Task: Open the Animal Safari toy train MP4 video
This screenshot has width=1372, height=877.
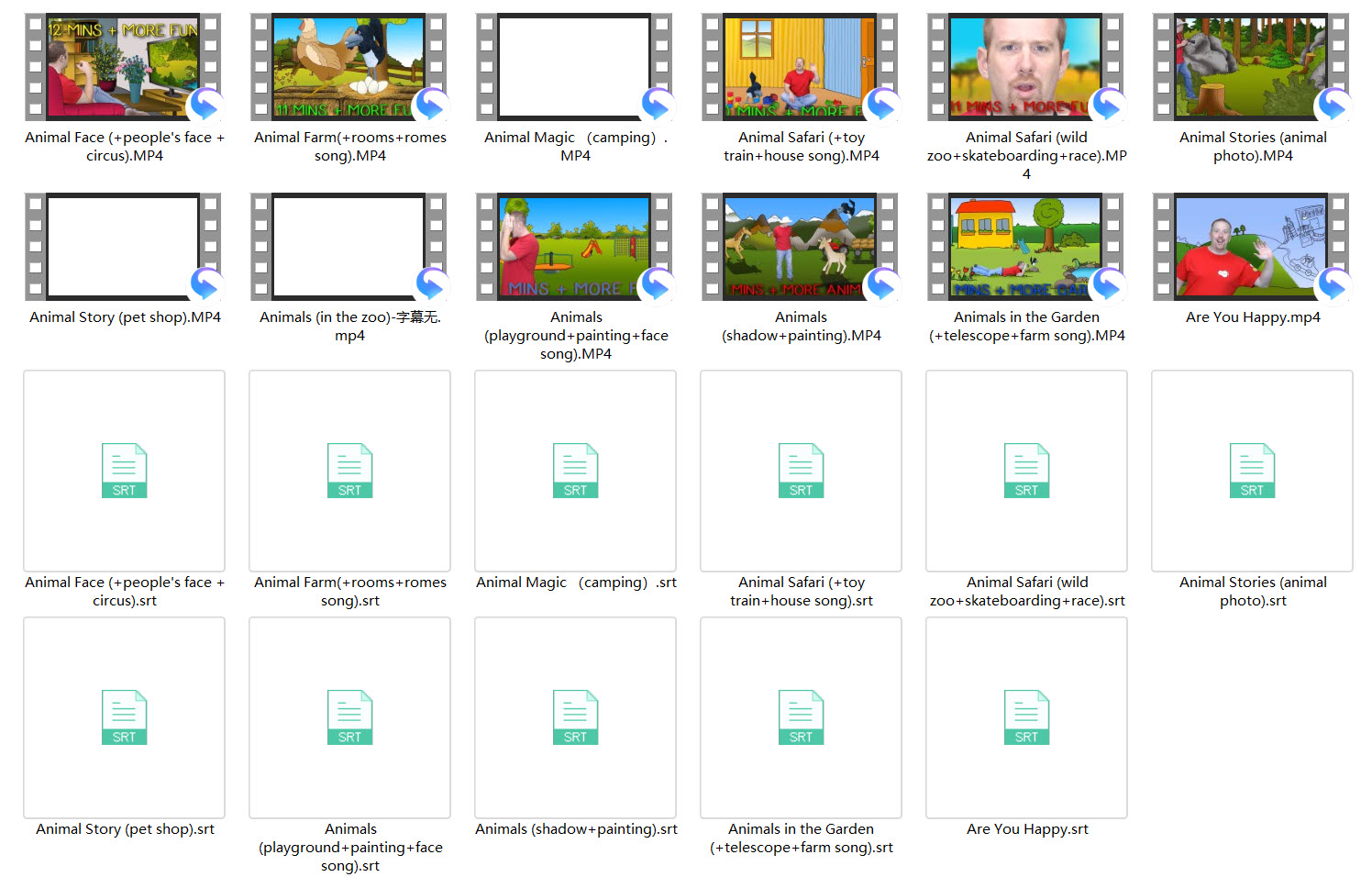Action: [x=801, y=66]
